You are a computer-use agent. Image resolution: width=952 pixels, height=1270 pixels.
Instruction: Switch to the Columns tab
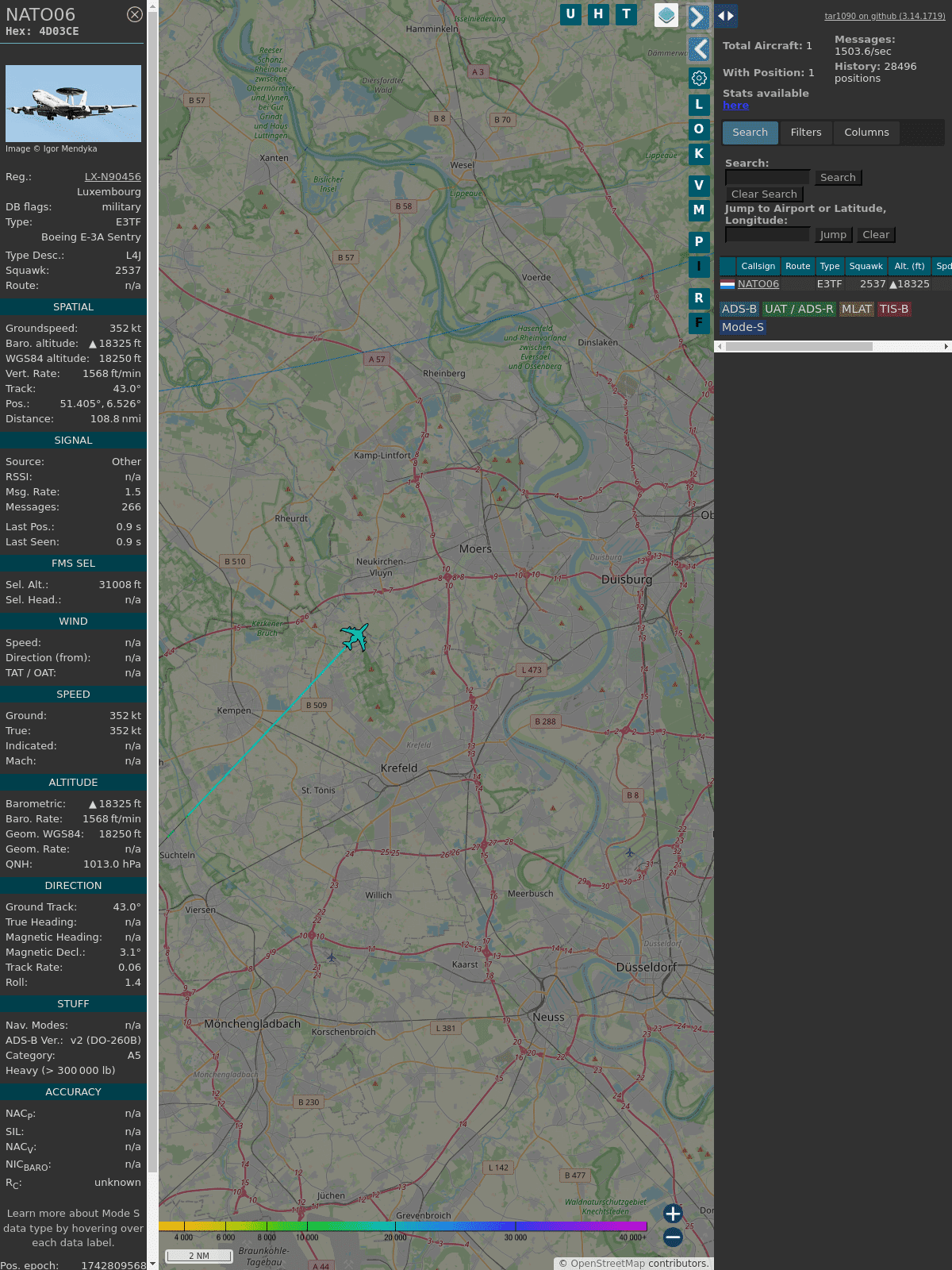[866, 133]
